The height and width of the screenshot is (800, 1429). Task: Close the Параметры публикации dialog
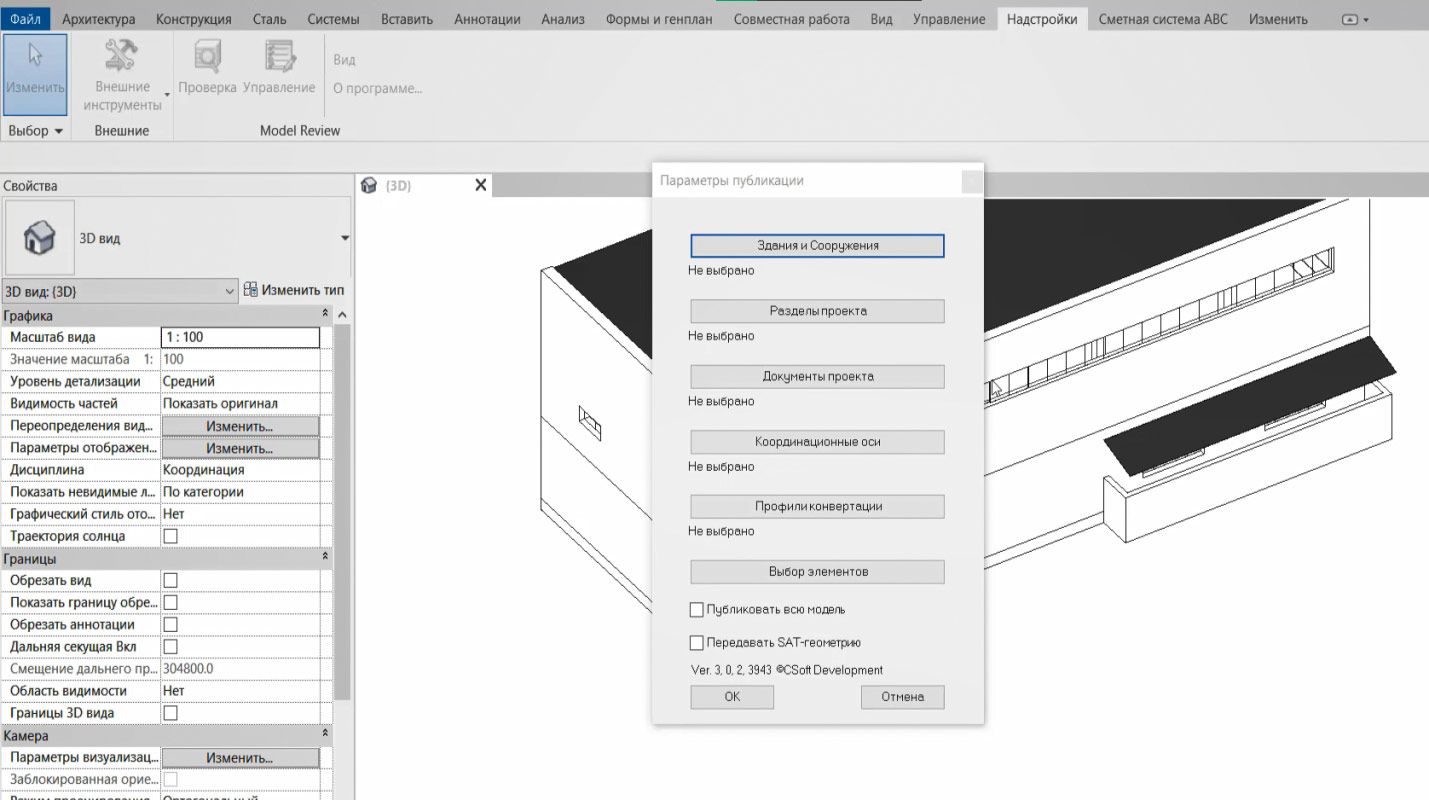970,181
